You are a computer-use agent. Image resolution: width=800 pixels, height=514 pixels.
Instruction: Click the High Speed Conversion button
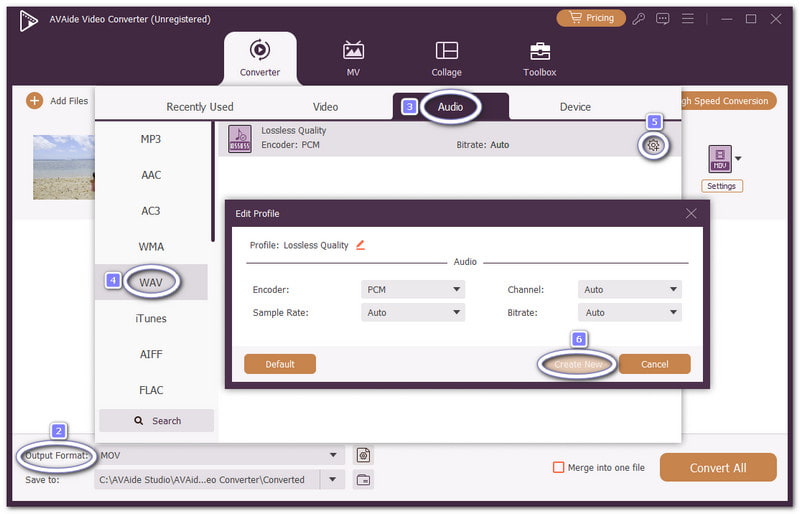pos(729,101)
